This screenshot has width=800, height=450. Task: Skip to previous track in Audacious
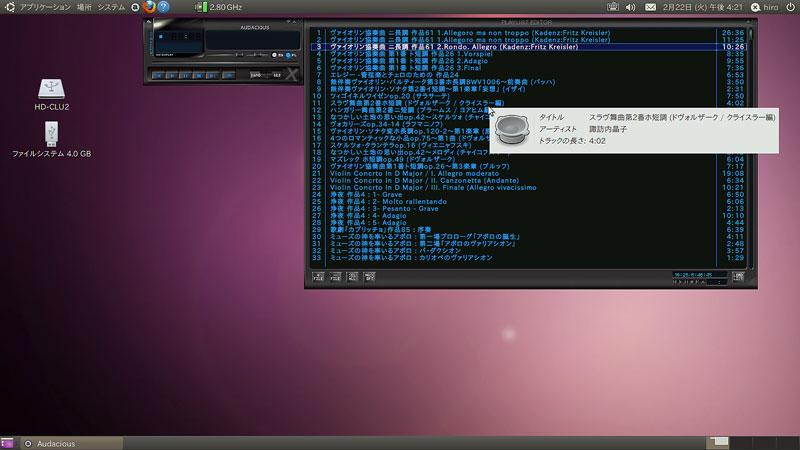coord(158,76)
